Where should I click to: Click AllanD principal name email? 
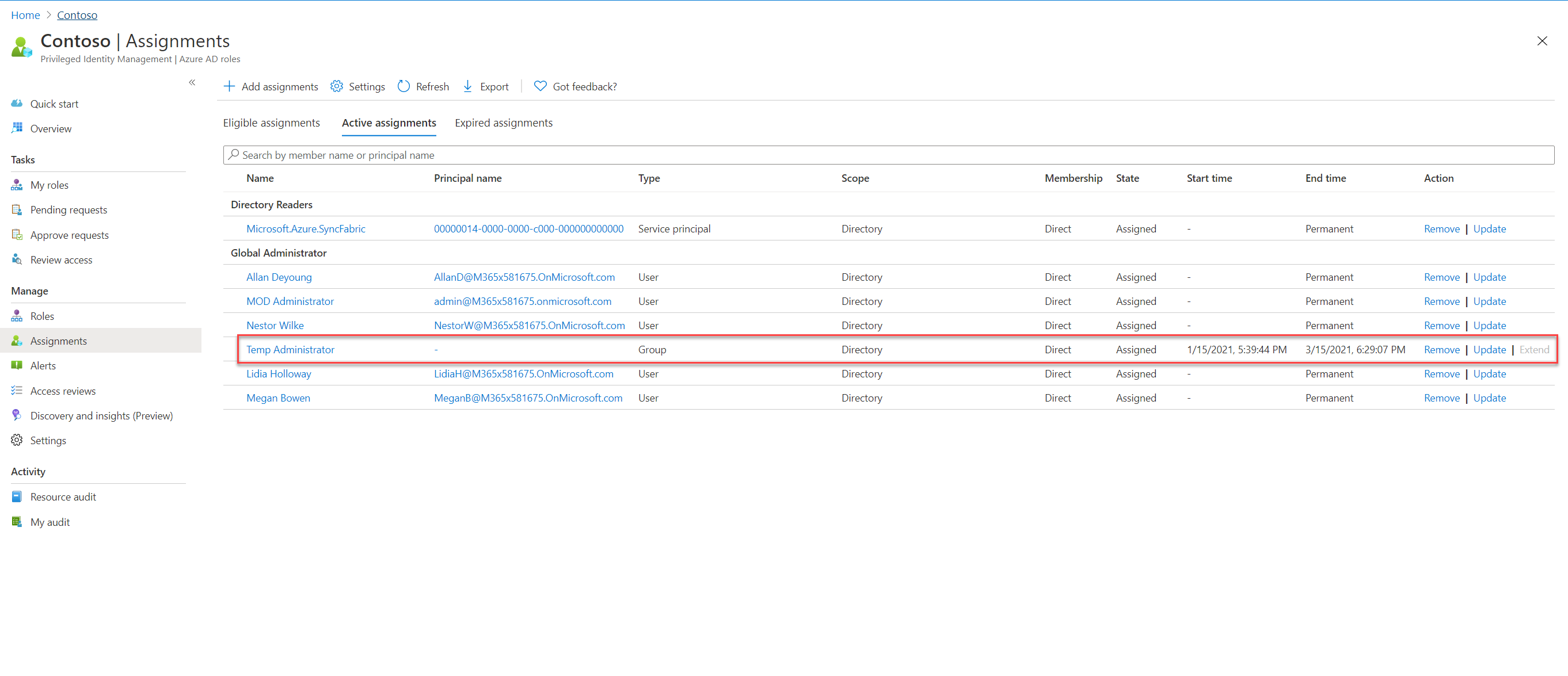click(525, 277)
